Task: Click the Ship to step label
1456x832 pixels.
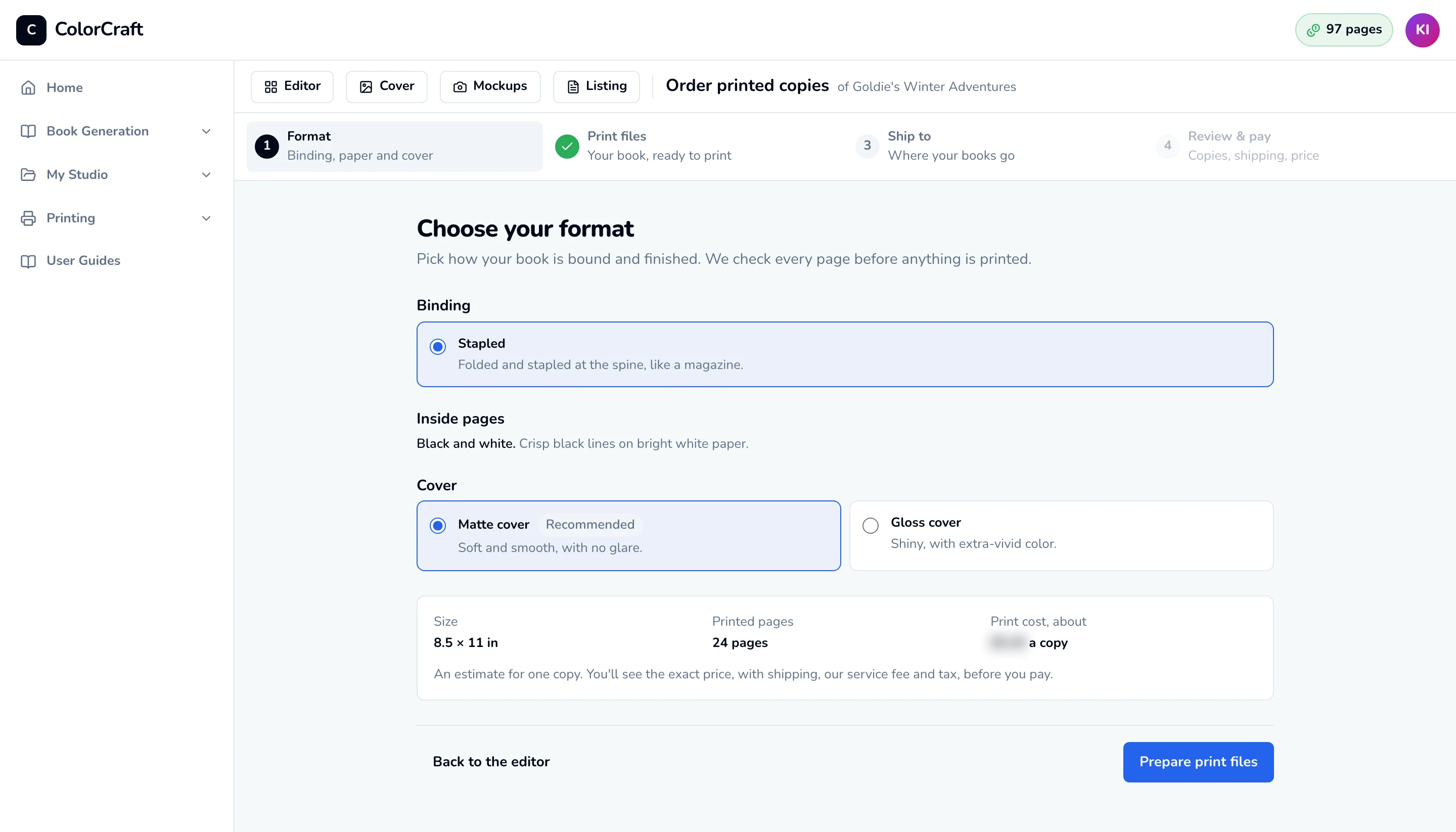Action: (x=909, y=136)
